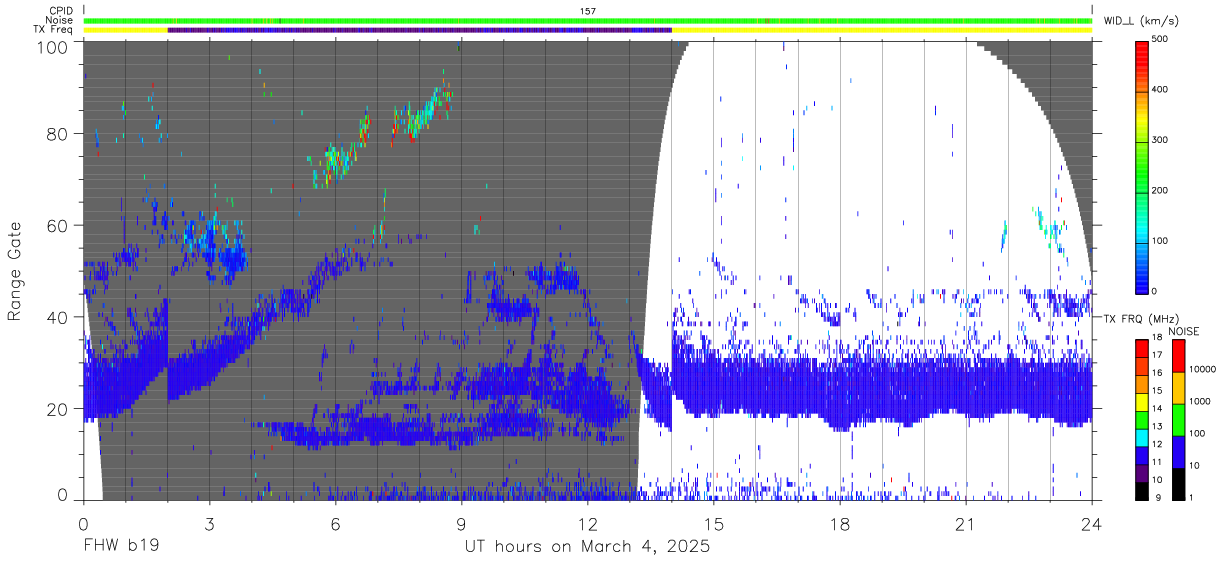1228x567 pixels.
Task: Click the purple TX Freq bar segment
Action: [x=420, y=29]
